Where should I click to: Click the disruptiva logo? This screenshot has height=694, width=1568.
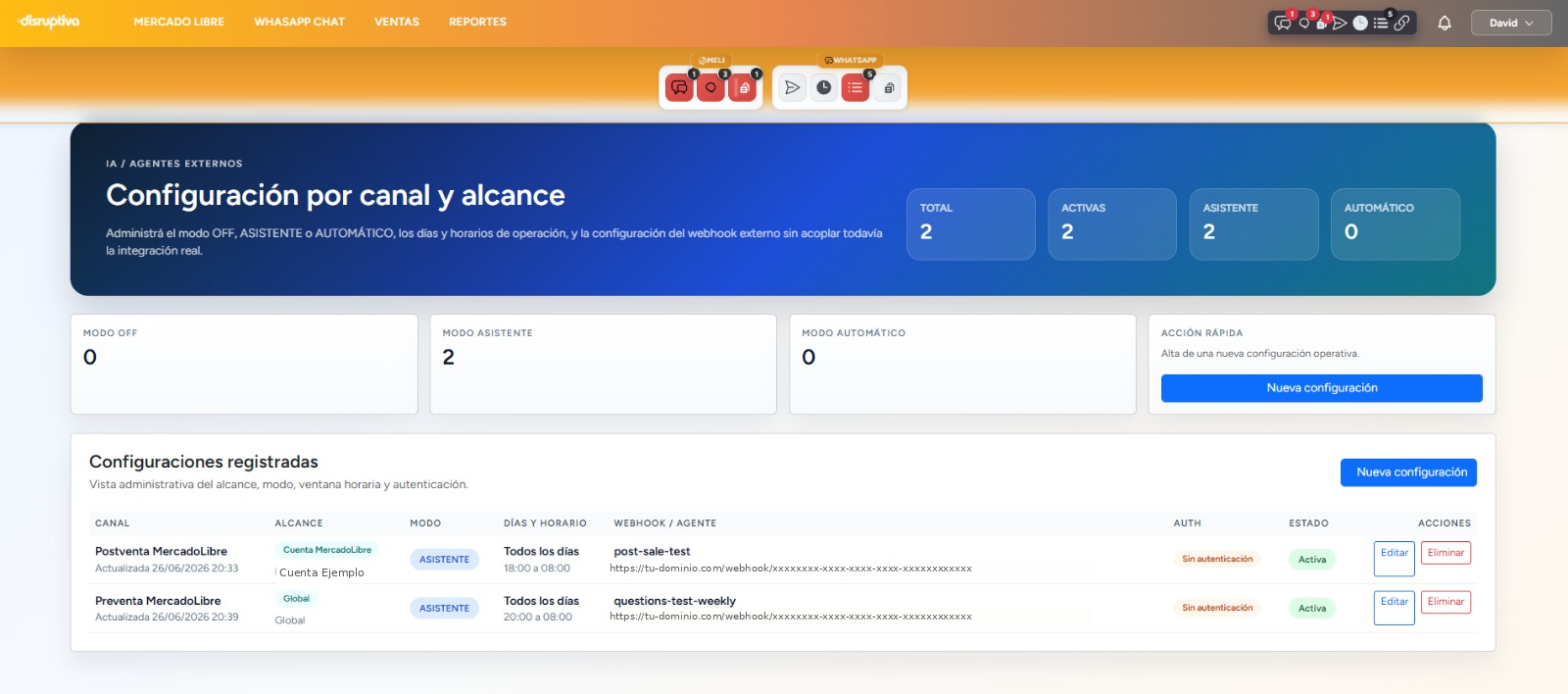coord(49,22)
